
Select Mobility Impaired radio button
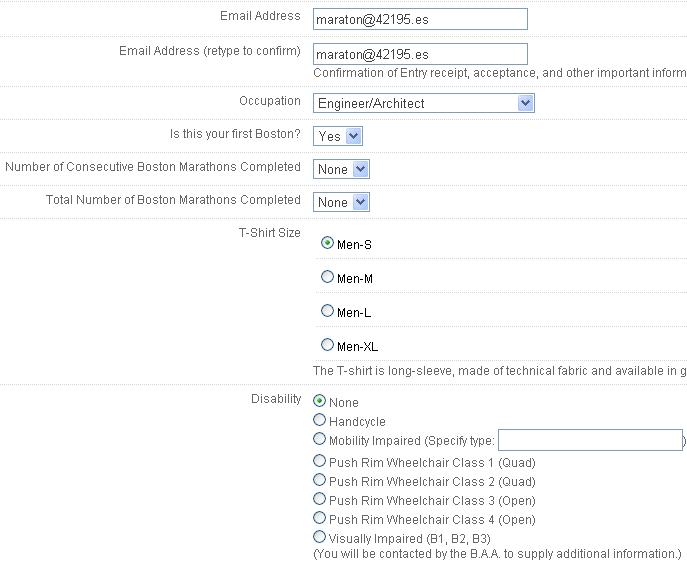320,439
